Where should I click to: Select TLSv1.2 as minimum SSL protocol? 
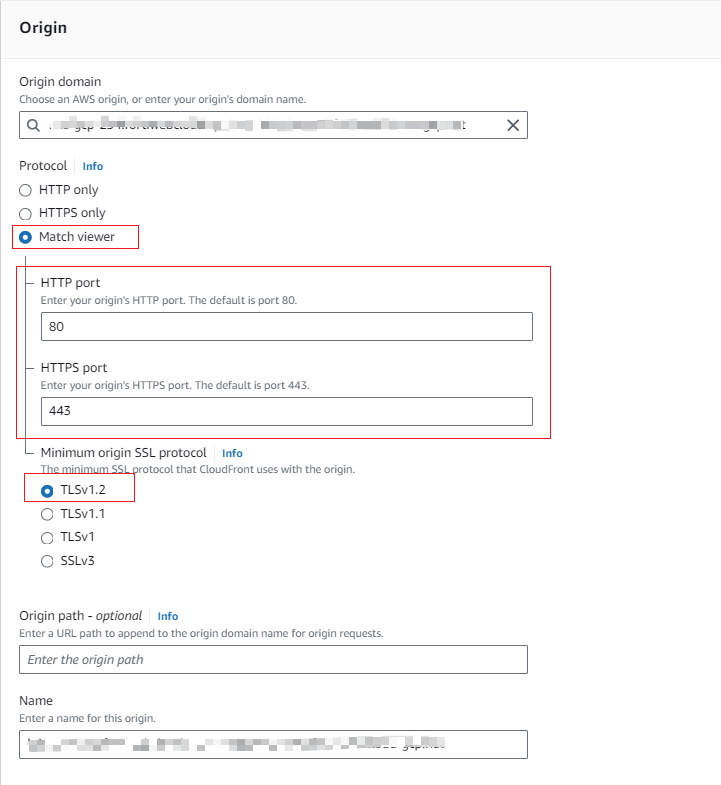(x=47, y=490)
